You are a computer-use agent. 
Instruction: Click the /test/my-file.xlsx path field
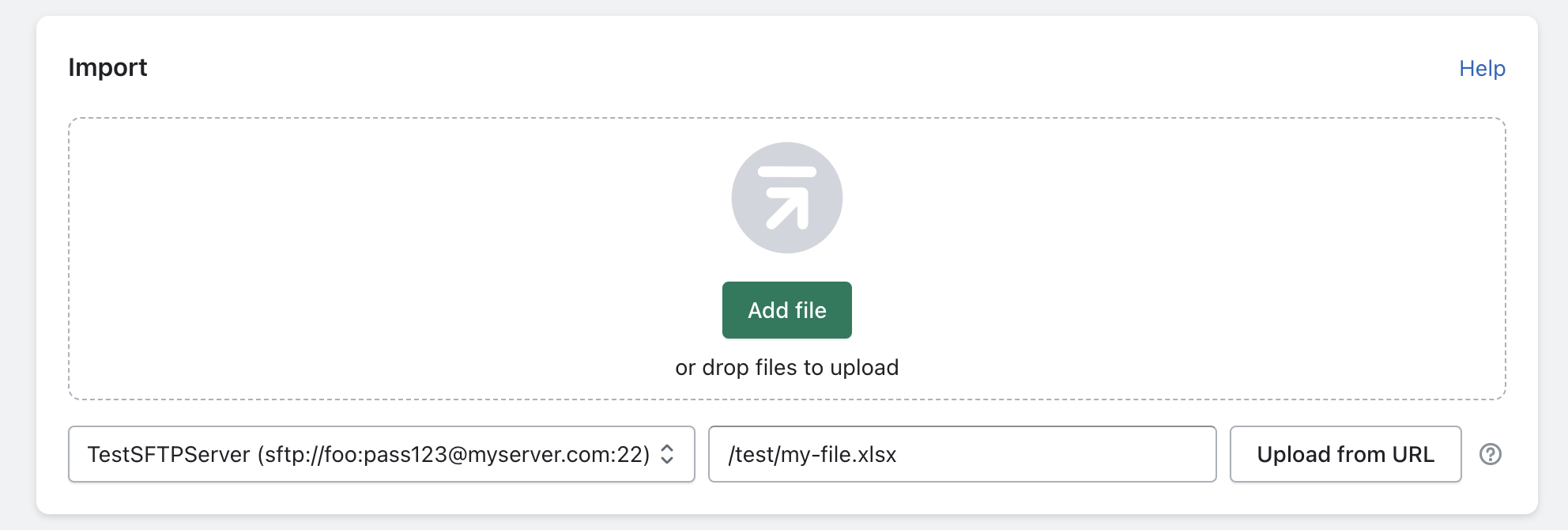tap(961, 454)
